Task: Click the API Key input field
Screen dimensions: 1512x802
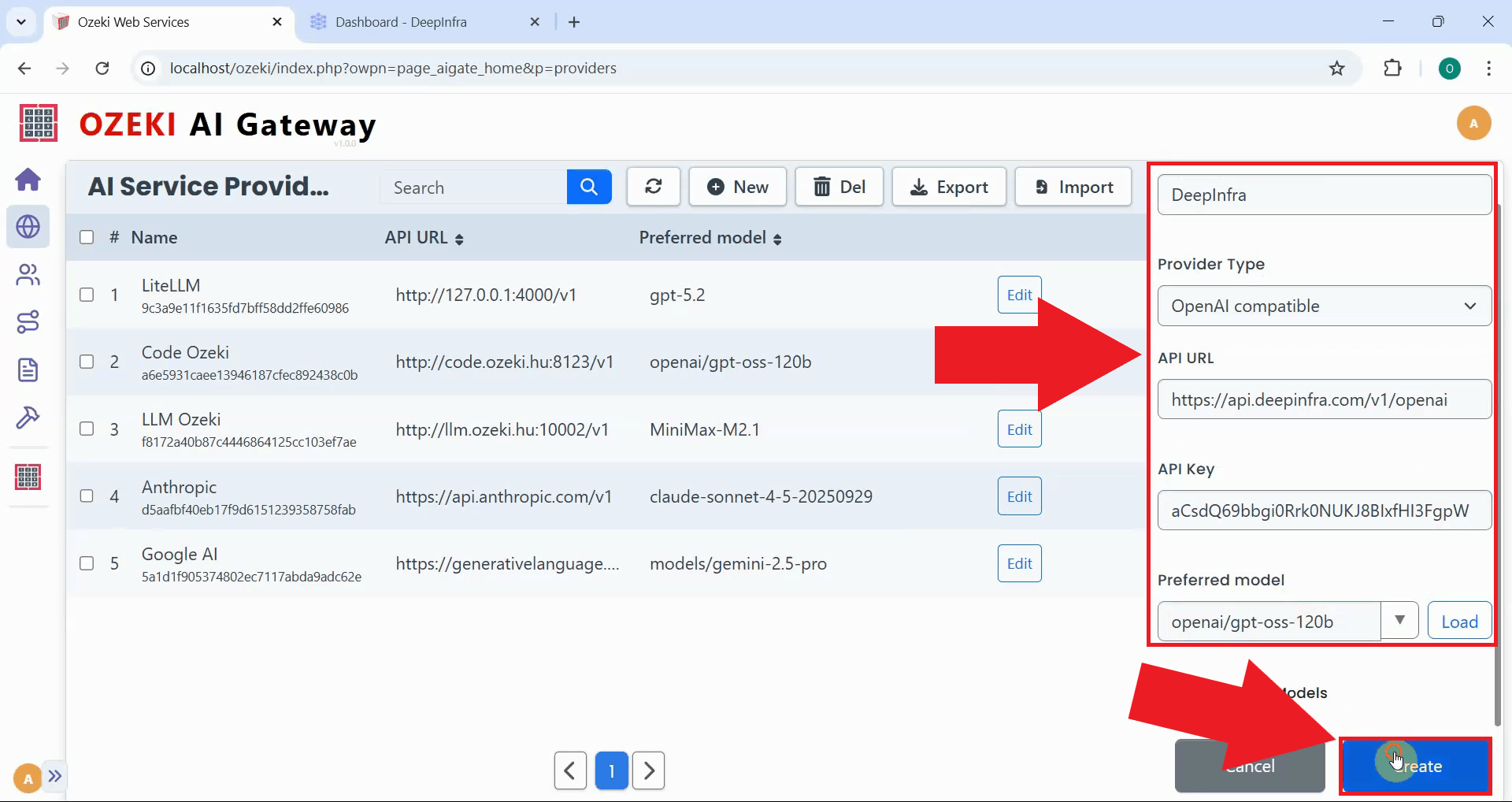Action: 1323,510
